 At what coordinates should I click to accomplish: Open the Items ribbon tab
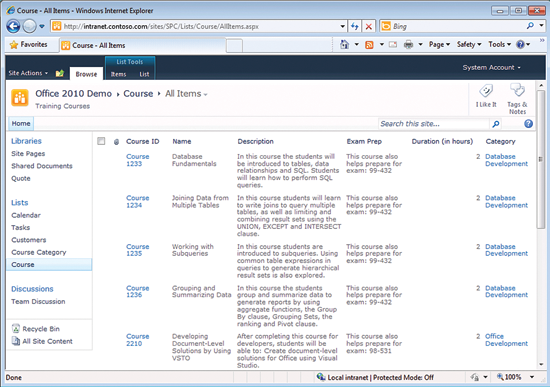pos(119,74)
